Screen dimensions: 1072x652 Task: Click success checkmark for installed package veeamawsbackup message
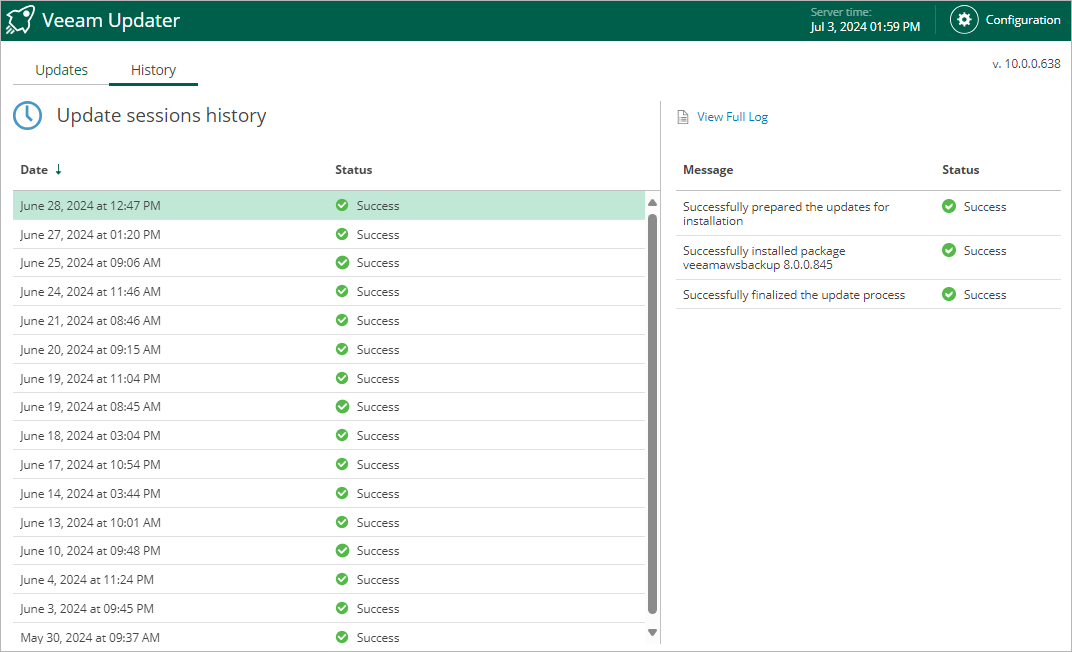[949, 250]
